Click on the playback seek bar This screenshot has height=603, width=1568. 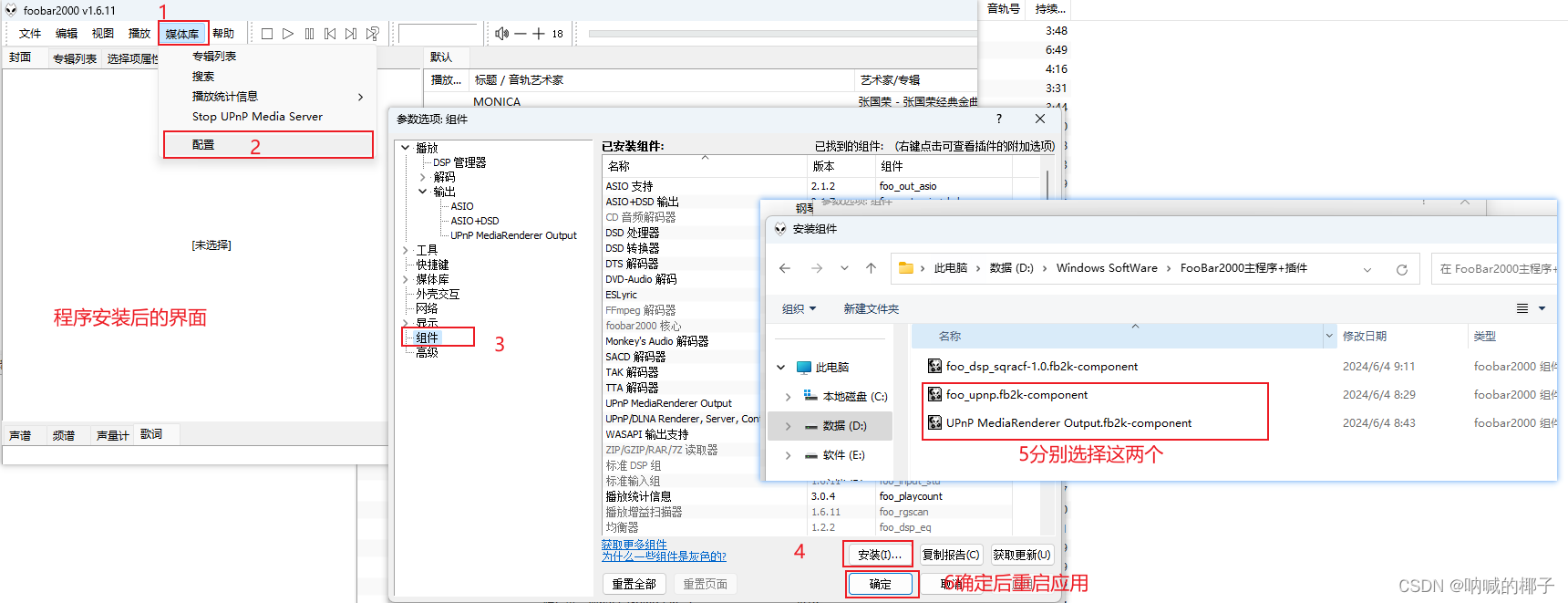782,34
